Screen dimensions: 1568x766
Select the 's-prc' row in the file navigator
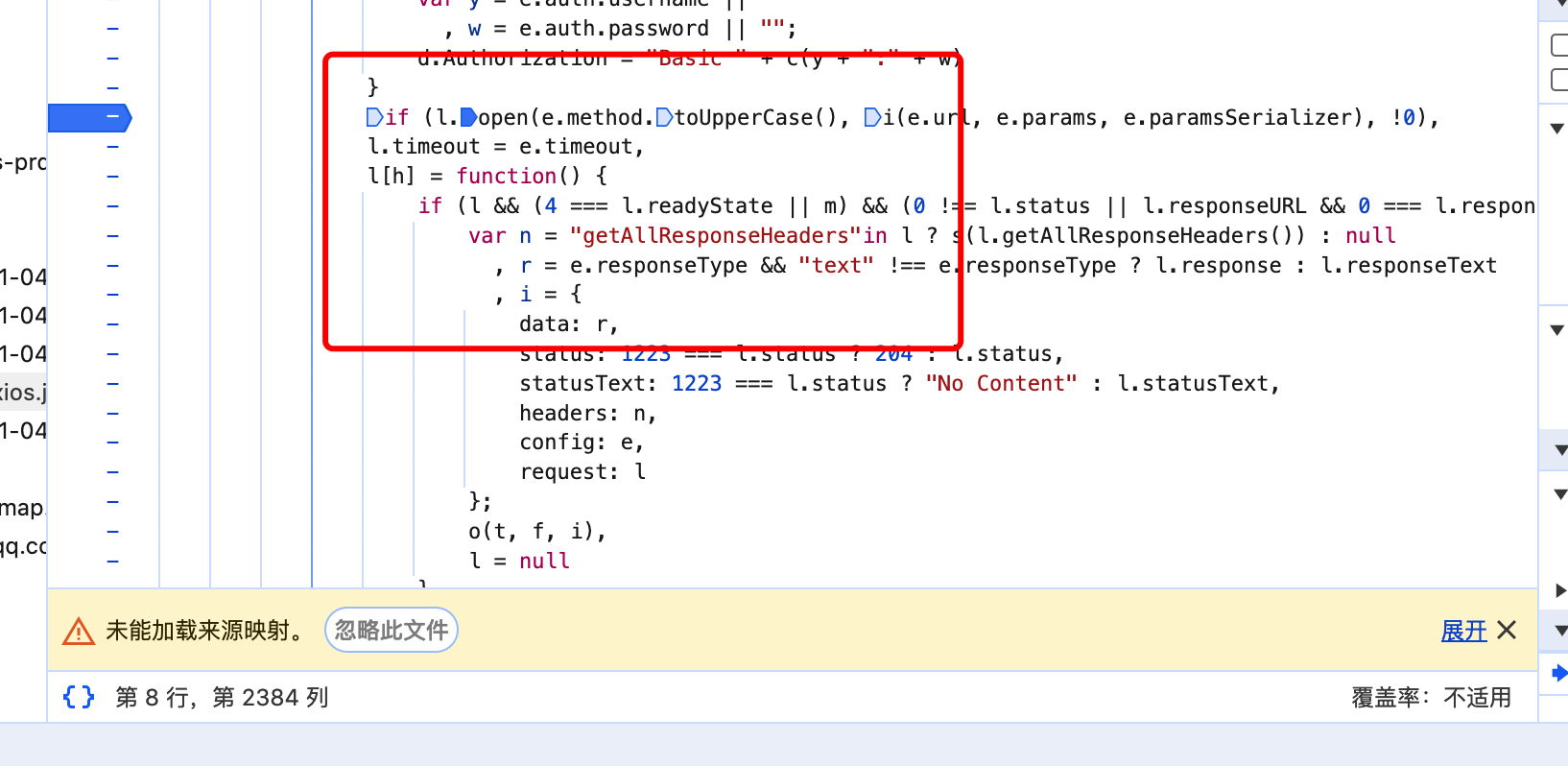point(23,162)
